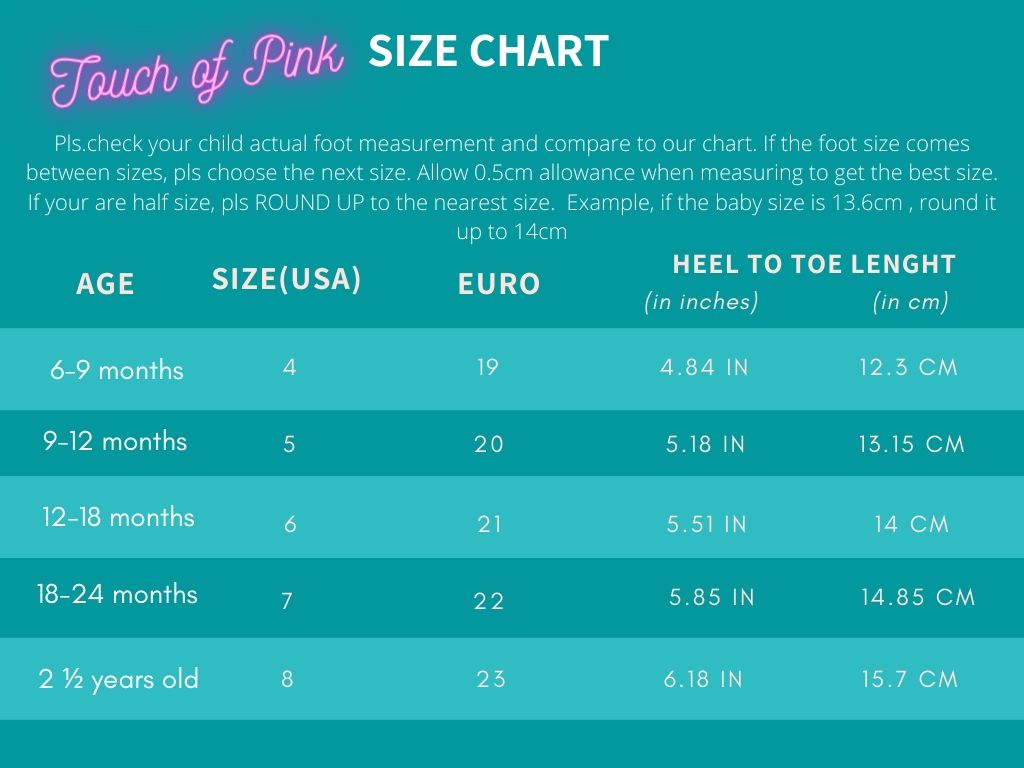Click the (in cm) subheading
Viewport: 1024px width, 768px height.
[910, 302]
